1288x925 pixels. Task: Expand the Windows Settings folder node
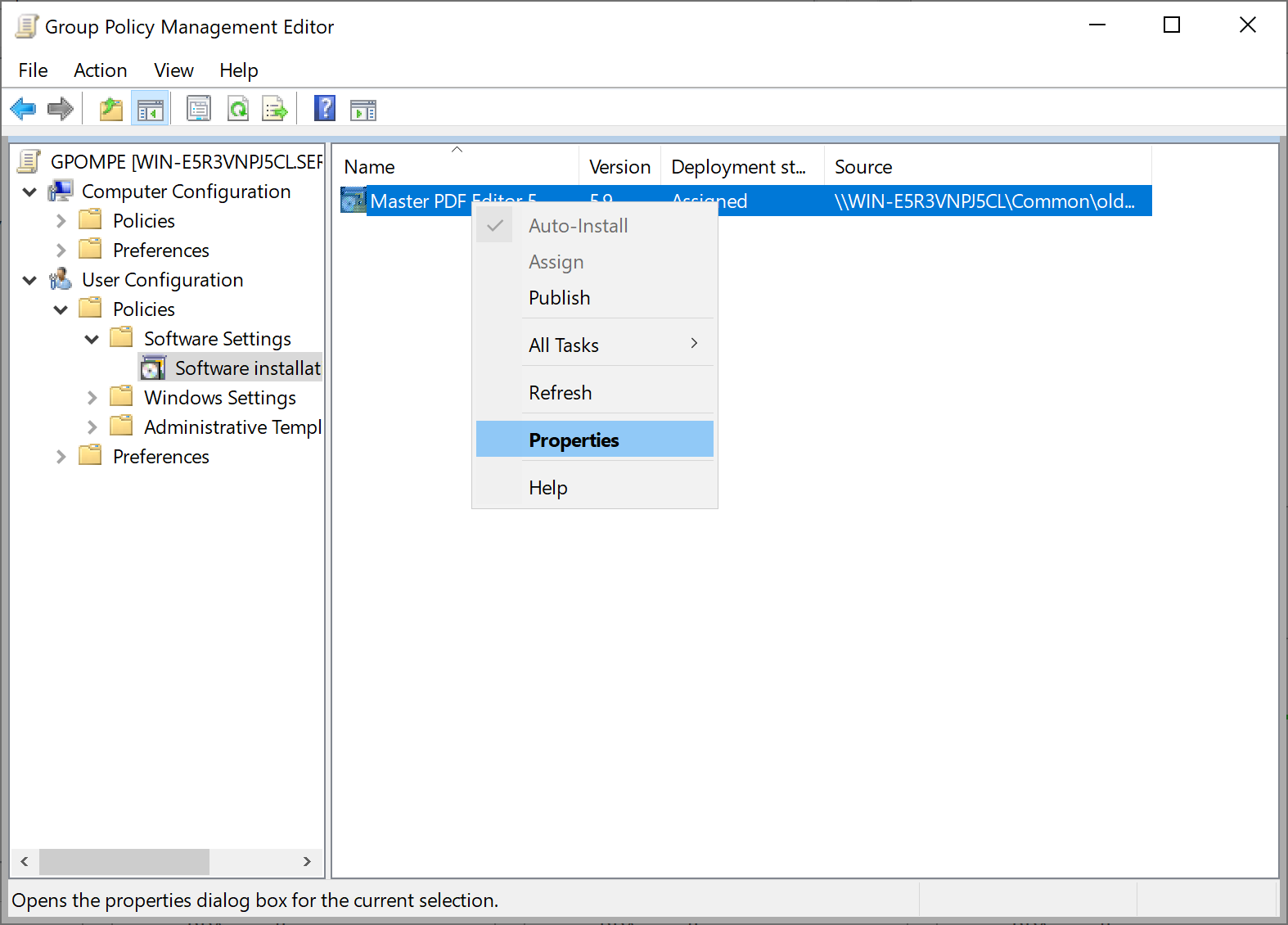[92, 399]
